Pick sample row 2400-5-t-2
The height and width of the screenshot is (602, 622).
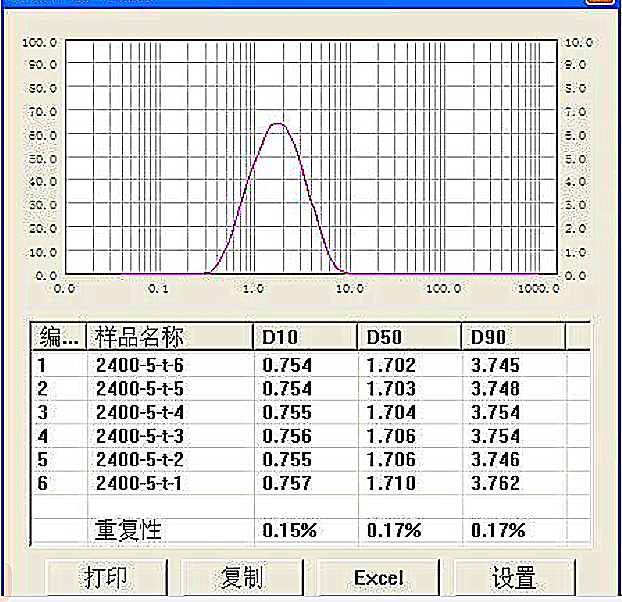139,460
